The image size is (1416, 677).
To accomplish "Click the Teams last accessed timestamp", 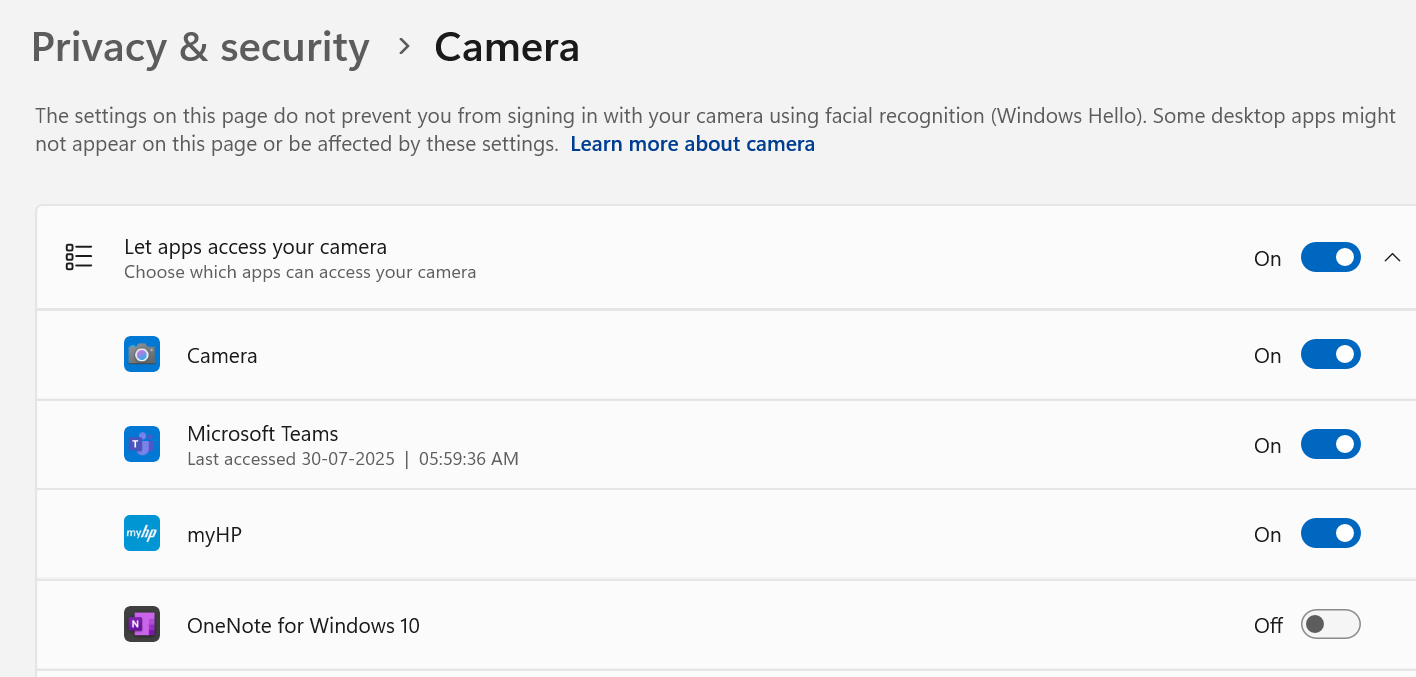I will 352,460.
